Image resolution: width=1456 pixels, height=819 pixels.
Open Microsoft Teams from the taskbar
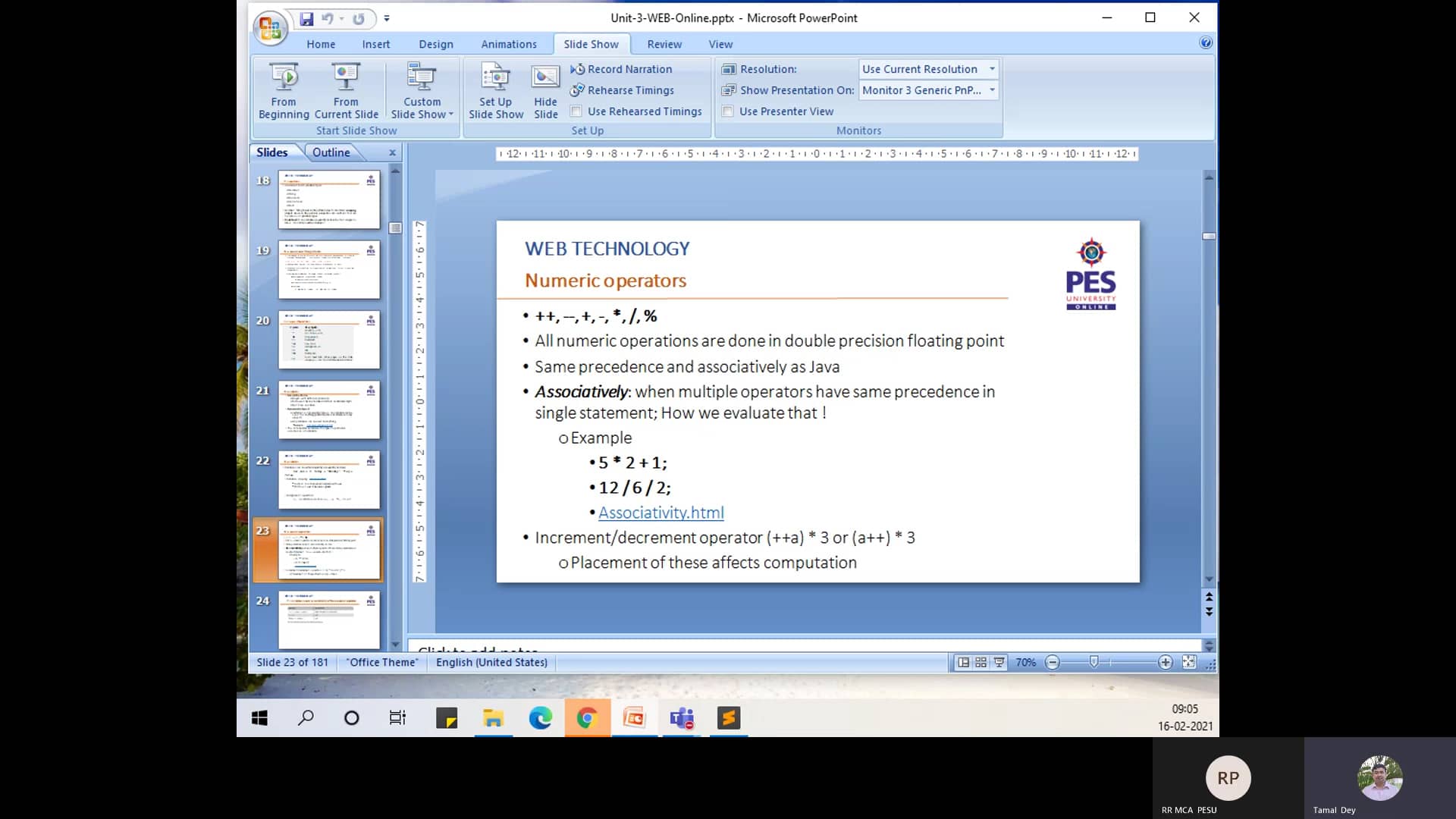pos(681,717)
